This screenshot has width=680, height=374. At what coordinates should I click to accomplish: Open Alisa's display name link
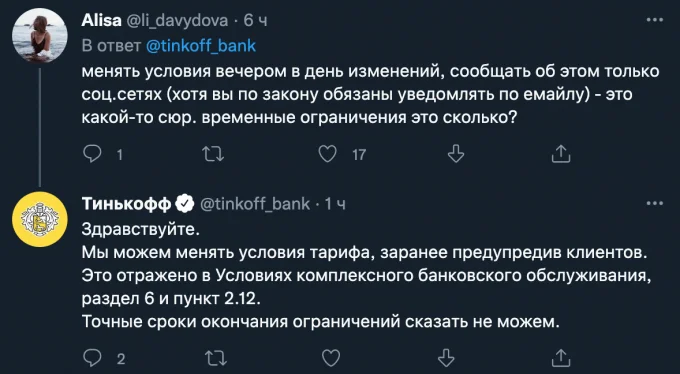pos(101,20)
